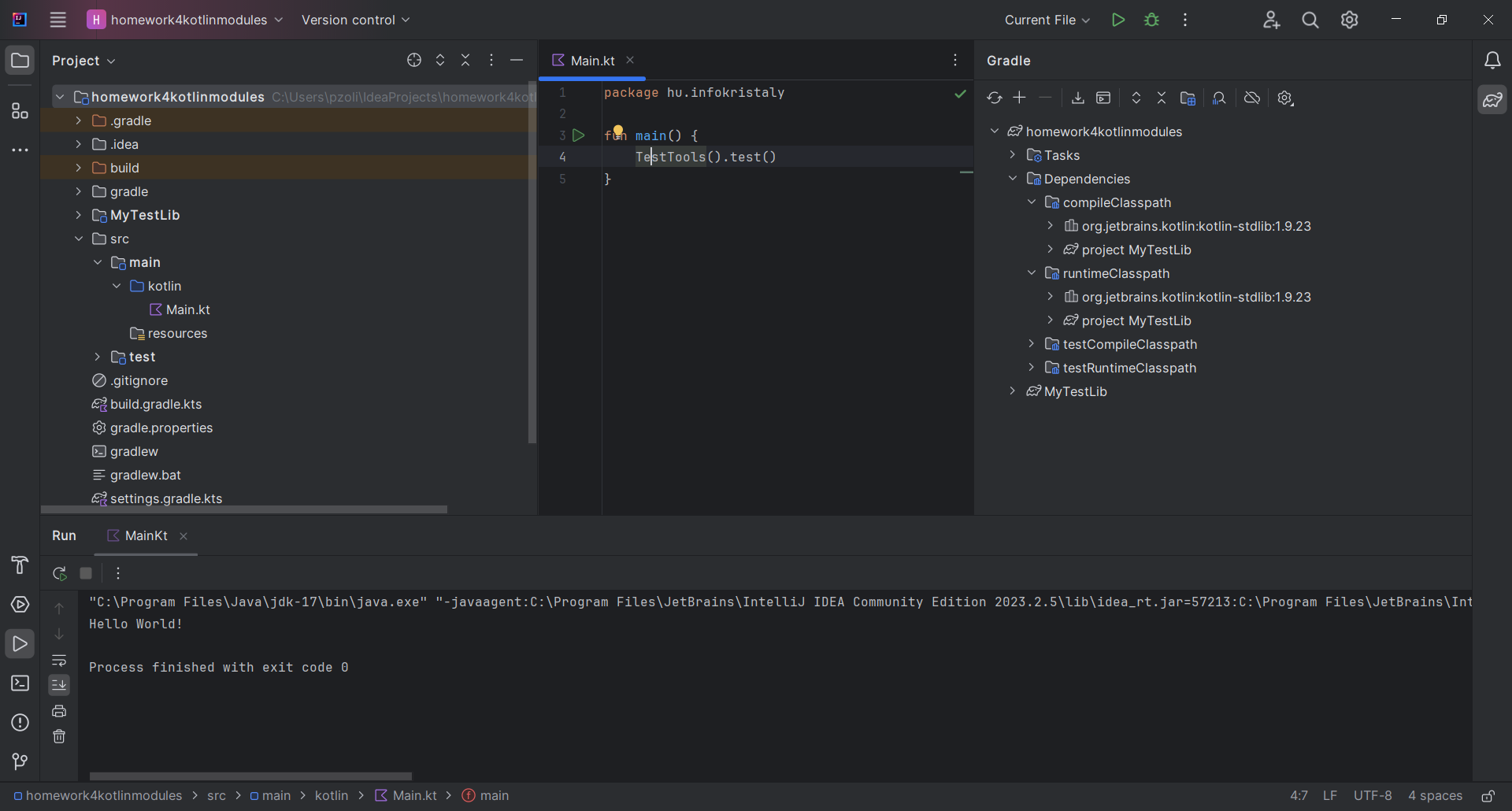Viewport: 1512px width, 811px height.
Task: Toggle scroll to end in console
Action: point(59,685)
